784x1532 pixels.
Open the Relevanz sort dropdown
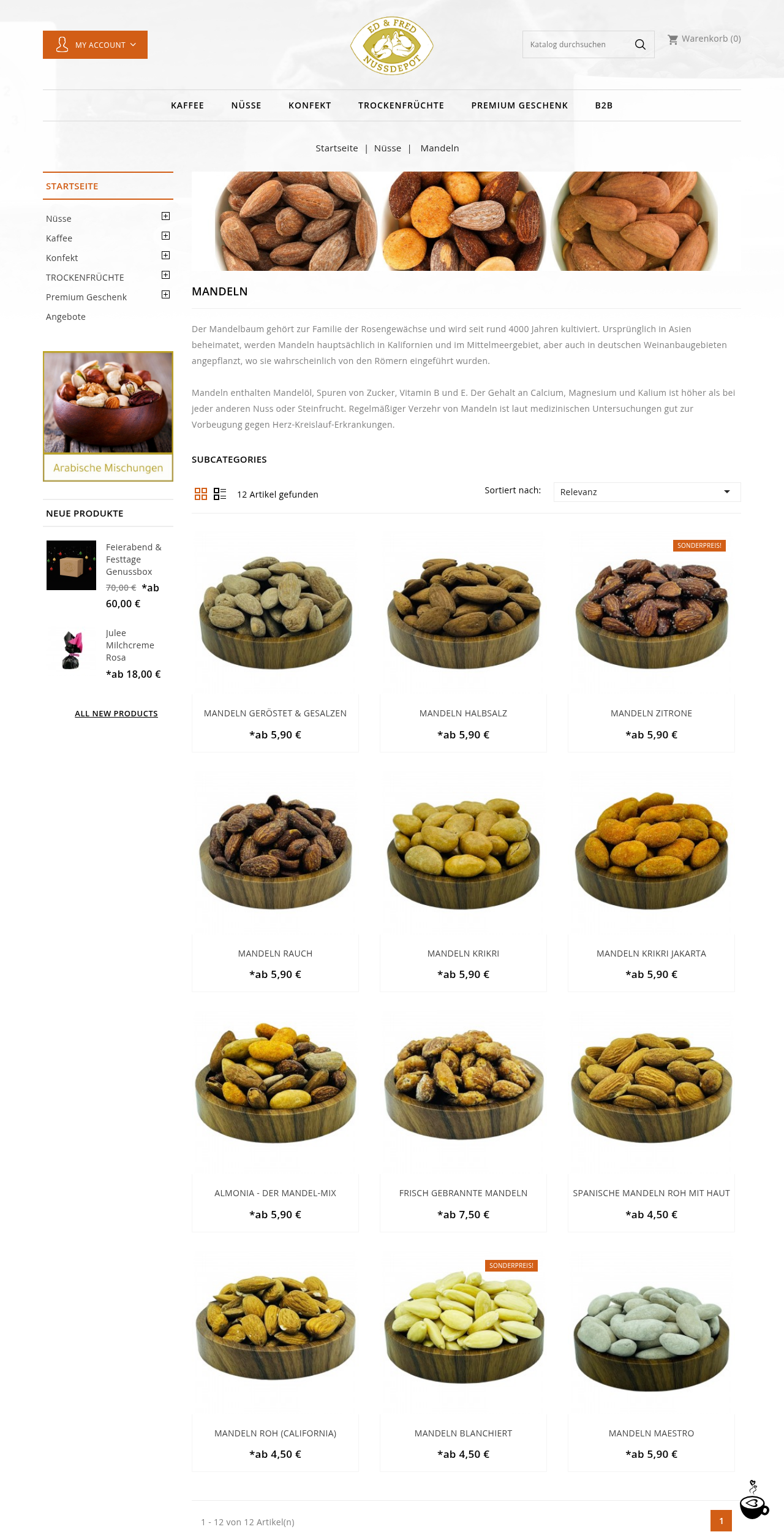(x=647, y=492)
